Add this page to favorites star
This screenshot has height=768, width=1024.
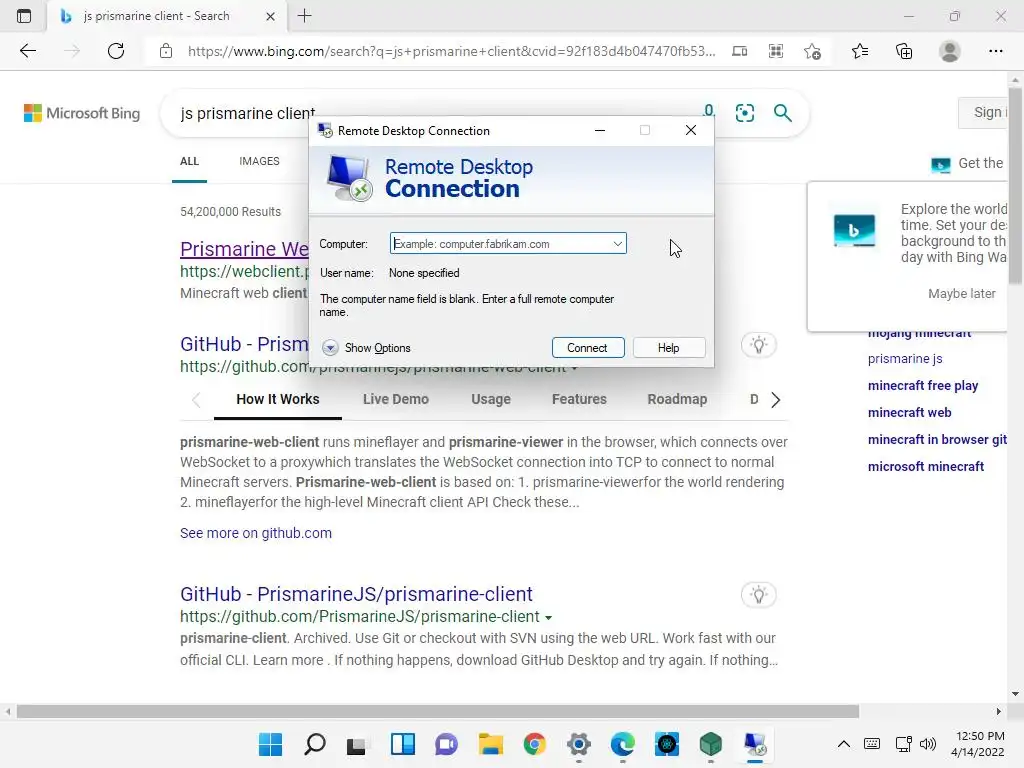(812, 51)
